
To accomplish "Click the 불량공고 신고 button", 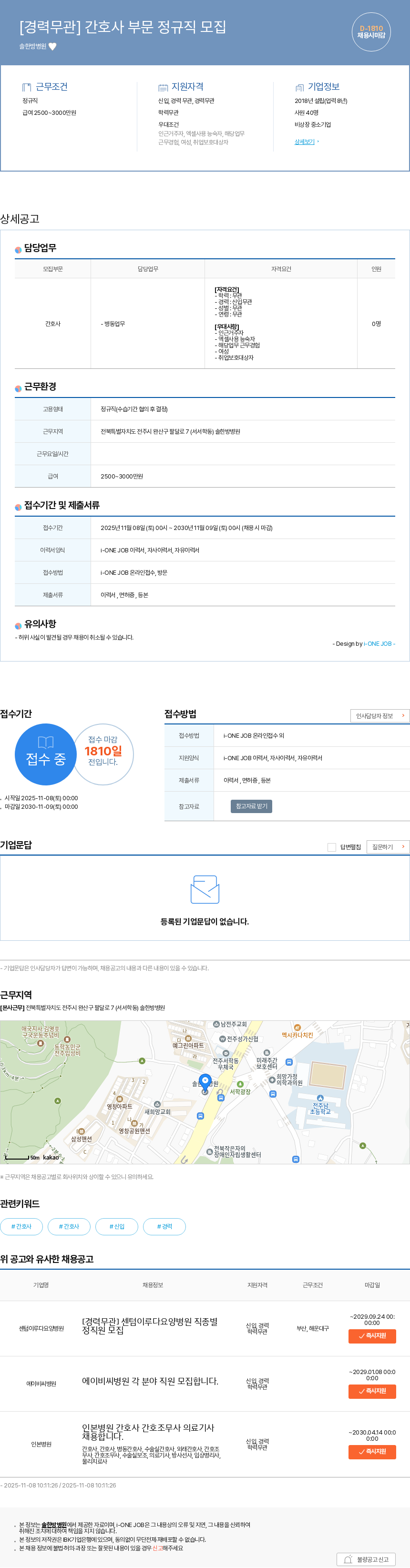I will coord(366,1559).
